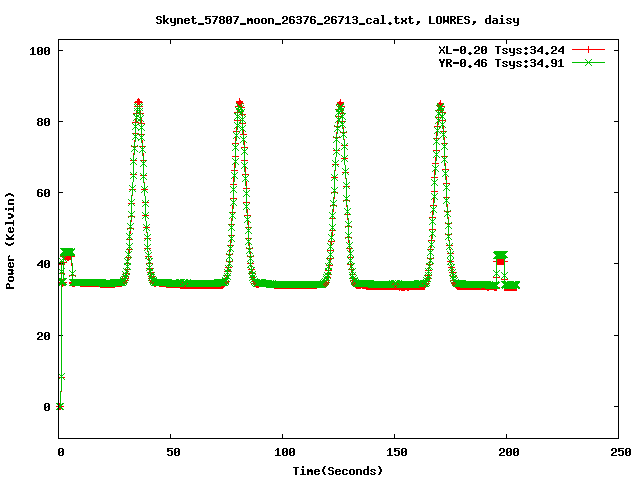Screen dimensions: 640x480
Task: Click the calibration bump near 197 seconds
Action: [500, 257]
